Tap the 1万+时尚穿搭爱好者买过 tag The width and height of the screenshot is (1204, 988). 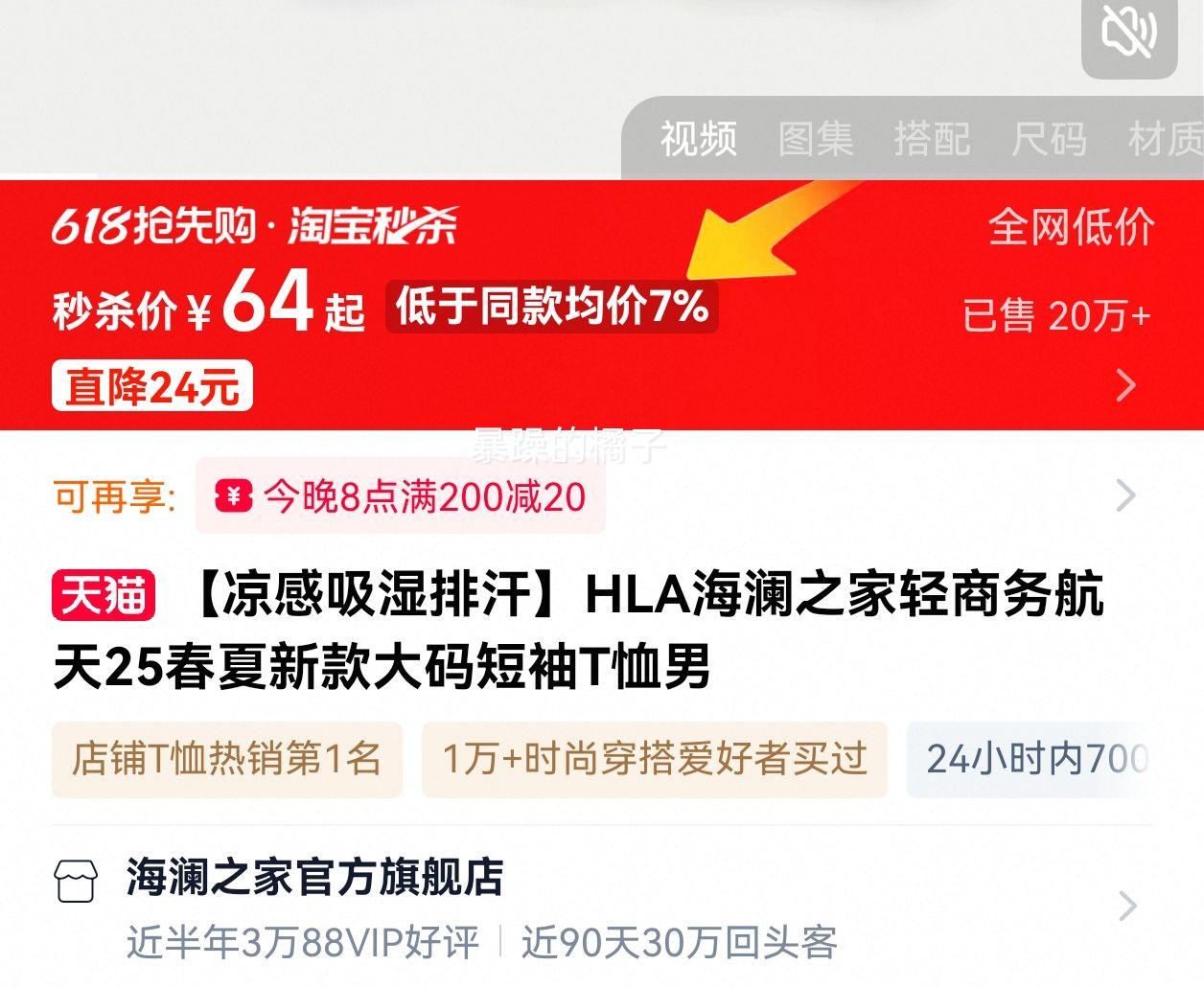pyautogui.click(x=655, y=759)
